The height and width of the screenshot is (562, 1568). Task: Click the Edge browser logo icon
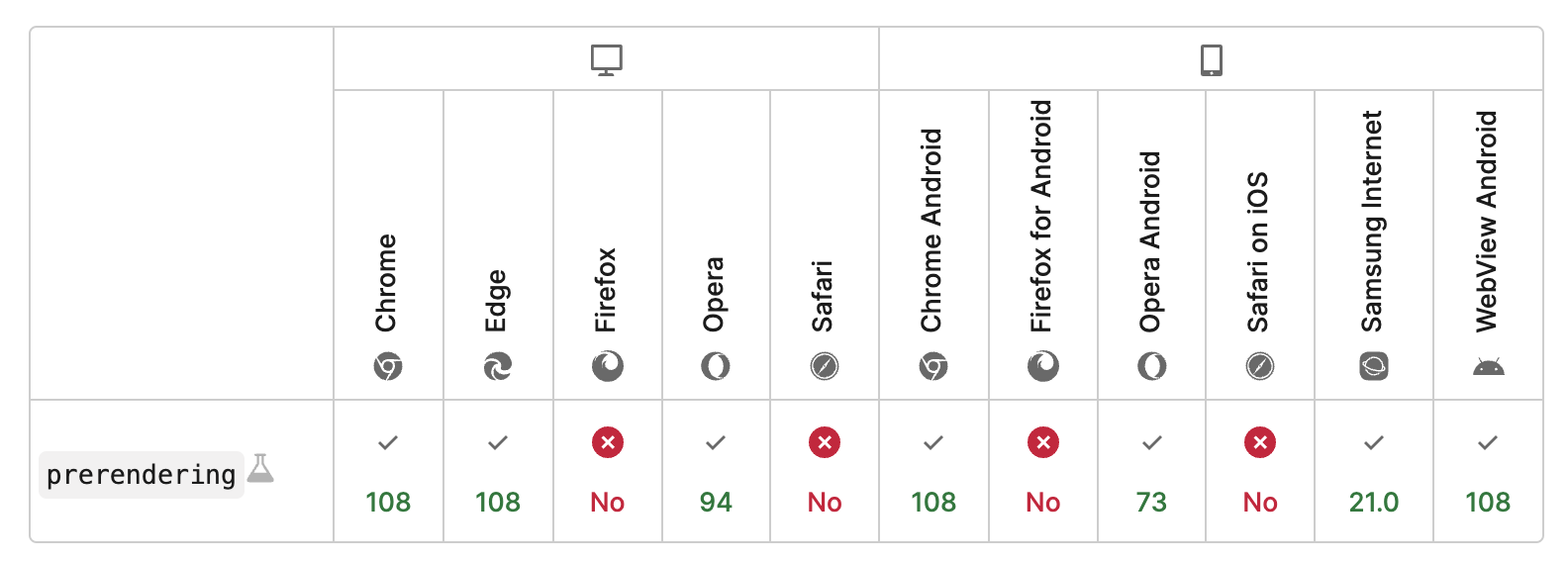click(x=497, y=367)
